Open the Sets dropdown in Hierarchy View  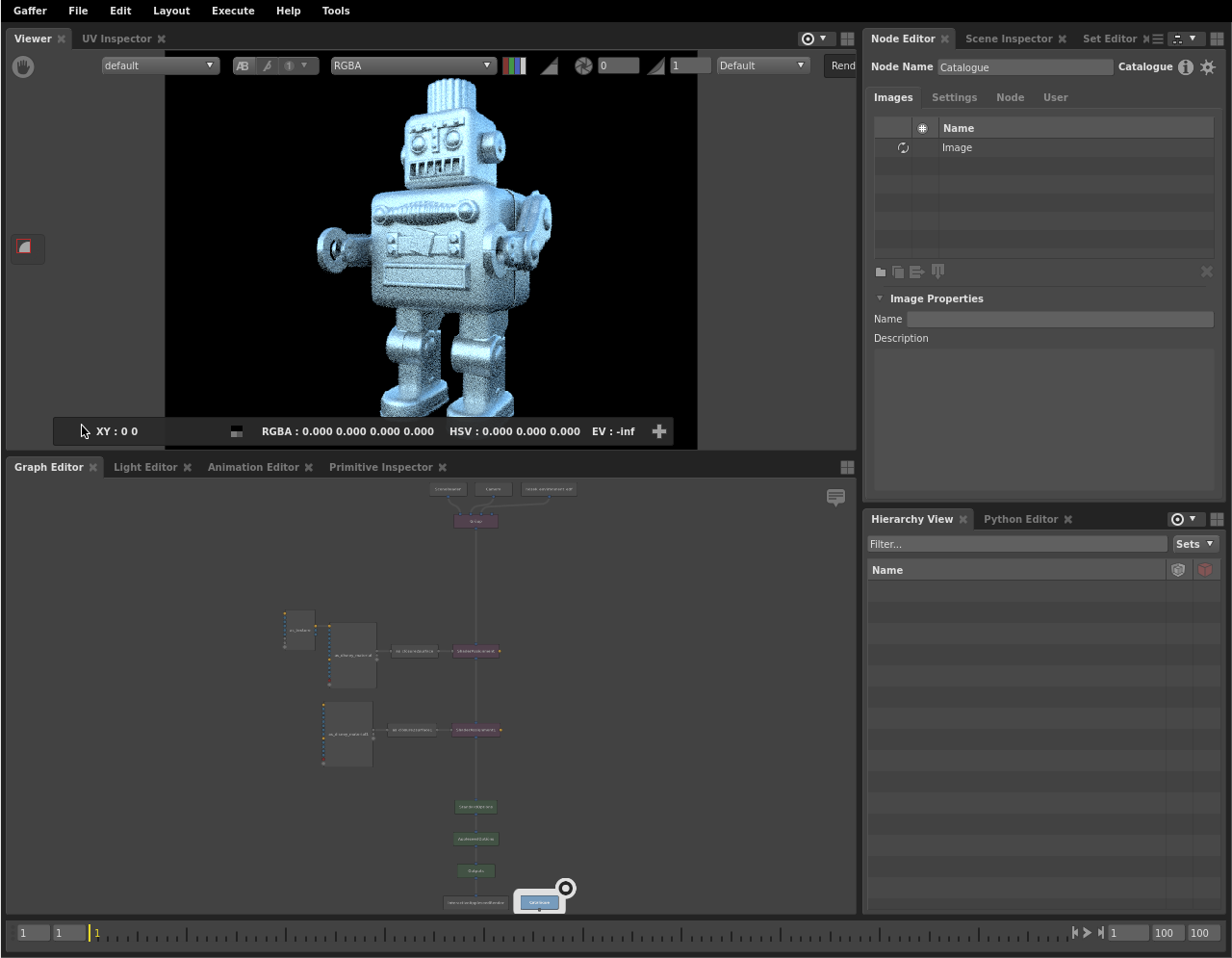[1195, 544]
